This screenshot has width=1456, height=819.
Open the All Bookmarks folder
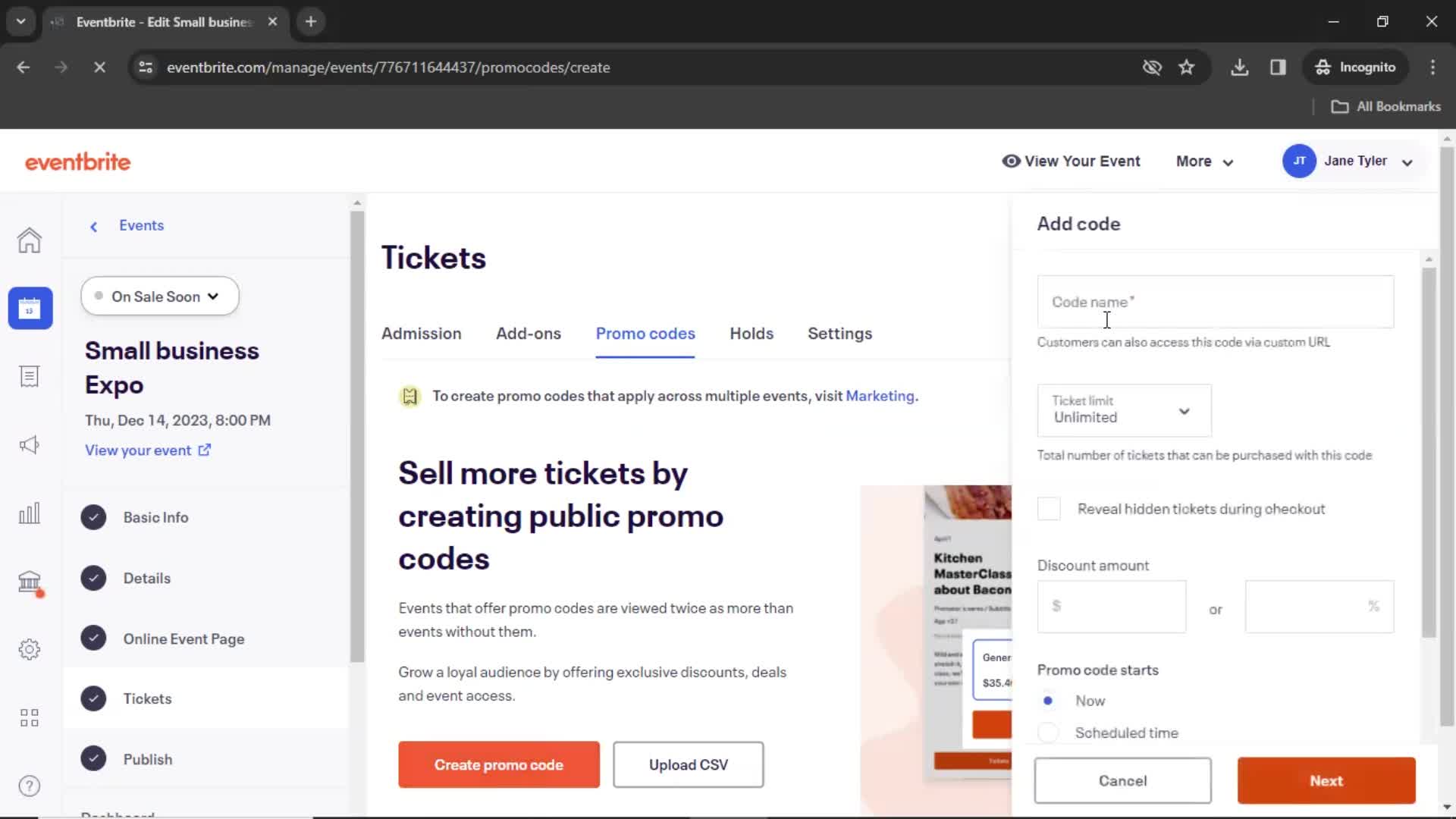pyautogui.click(x=1385, y=107)
